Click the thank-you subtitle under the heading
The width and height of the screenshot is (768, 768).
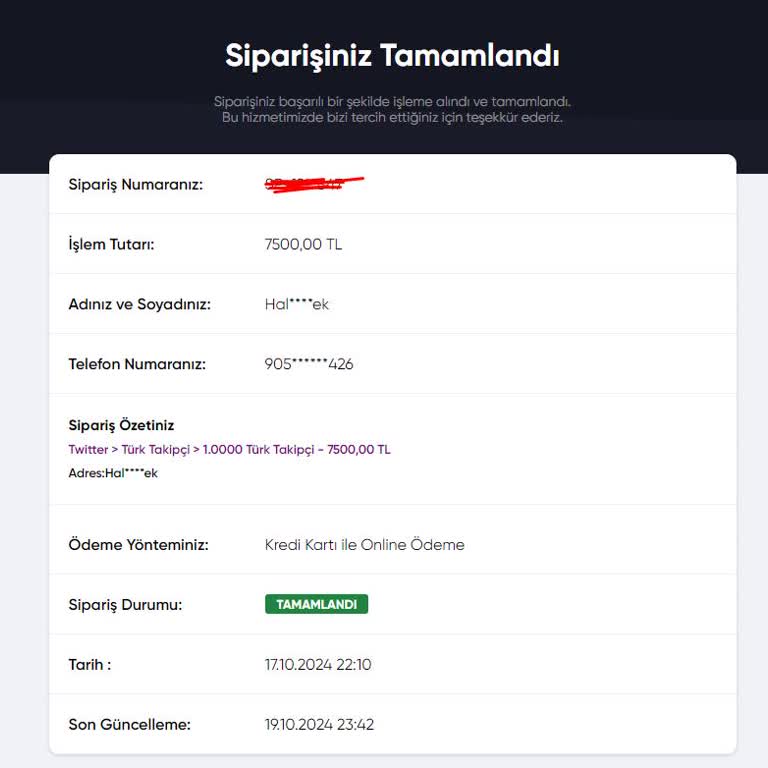pyautogui.click(x=392, y=109)
